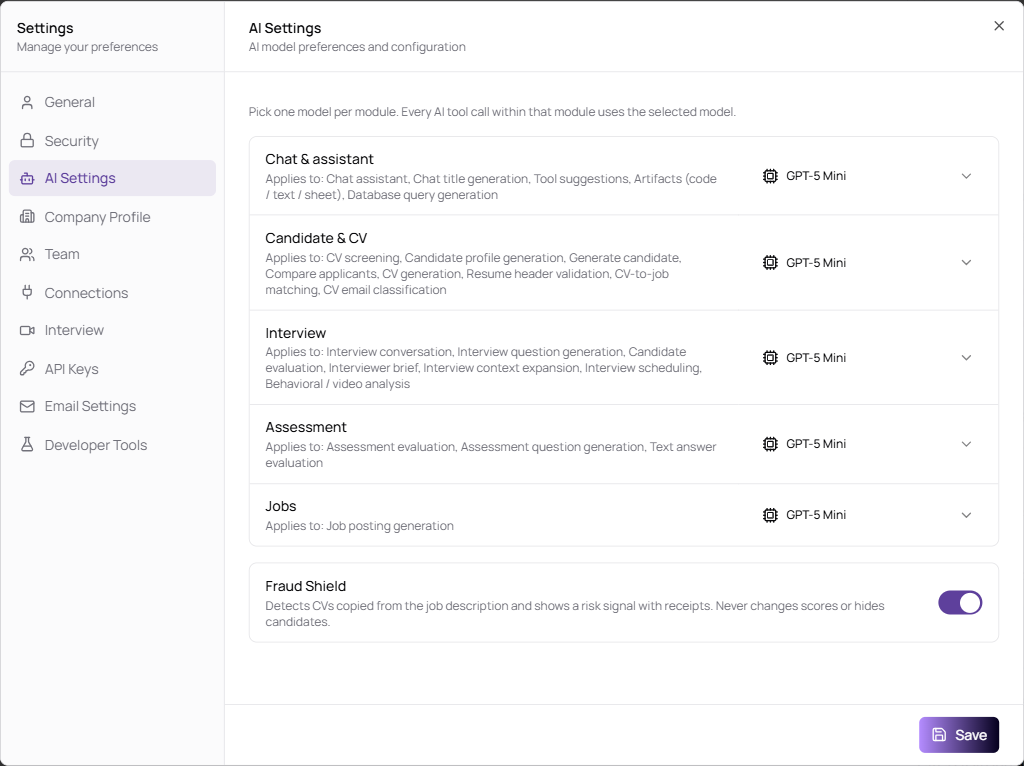Click 'Manage your preferences' subtitle

click(x=88, y=47)
